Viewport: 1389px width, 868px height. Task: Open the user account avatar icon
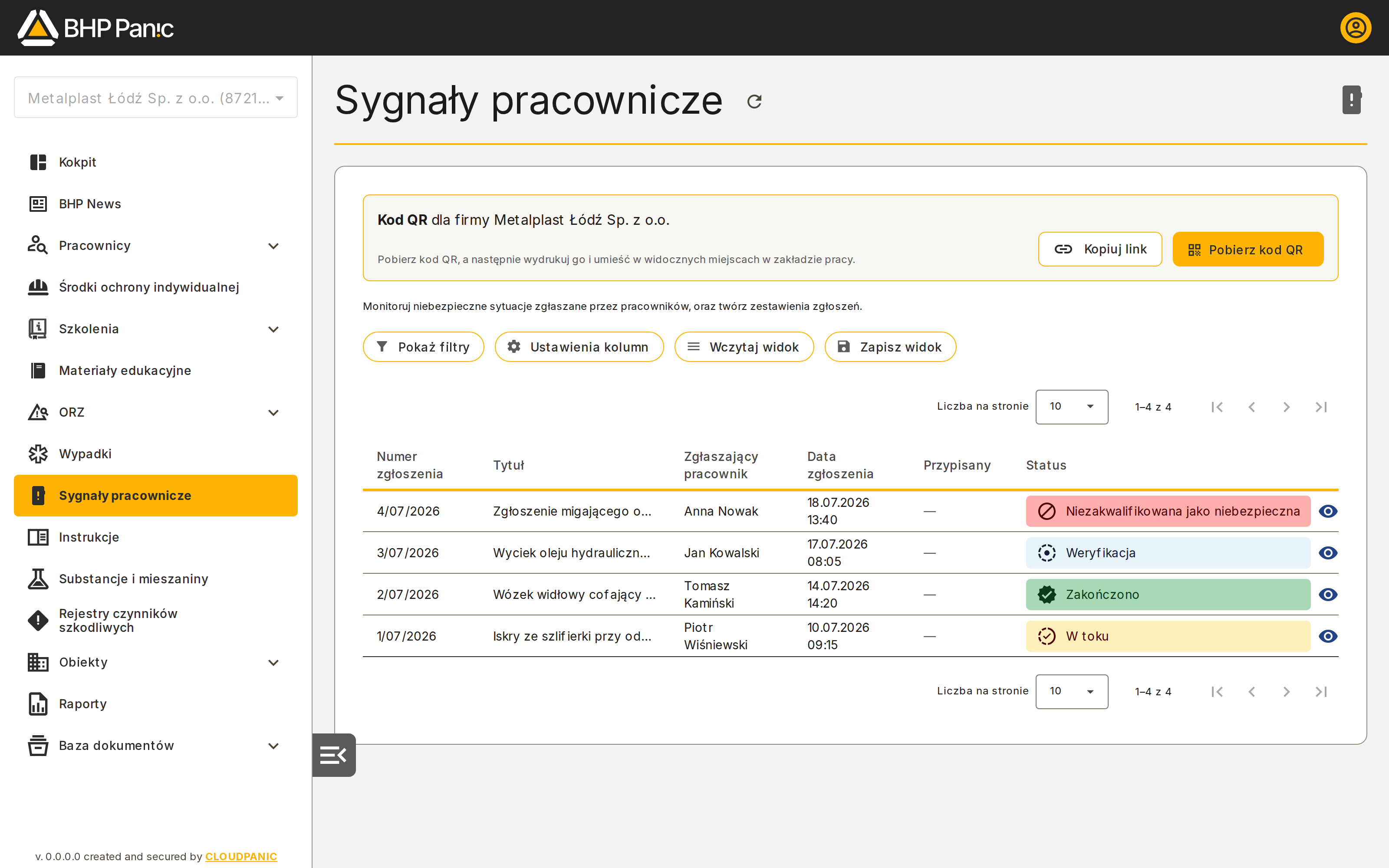point(1356,27)
